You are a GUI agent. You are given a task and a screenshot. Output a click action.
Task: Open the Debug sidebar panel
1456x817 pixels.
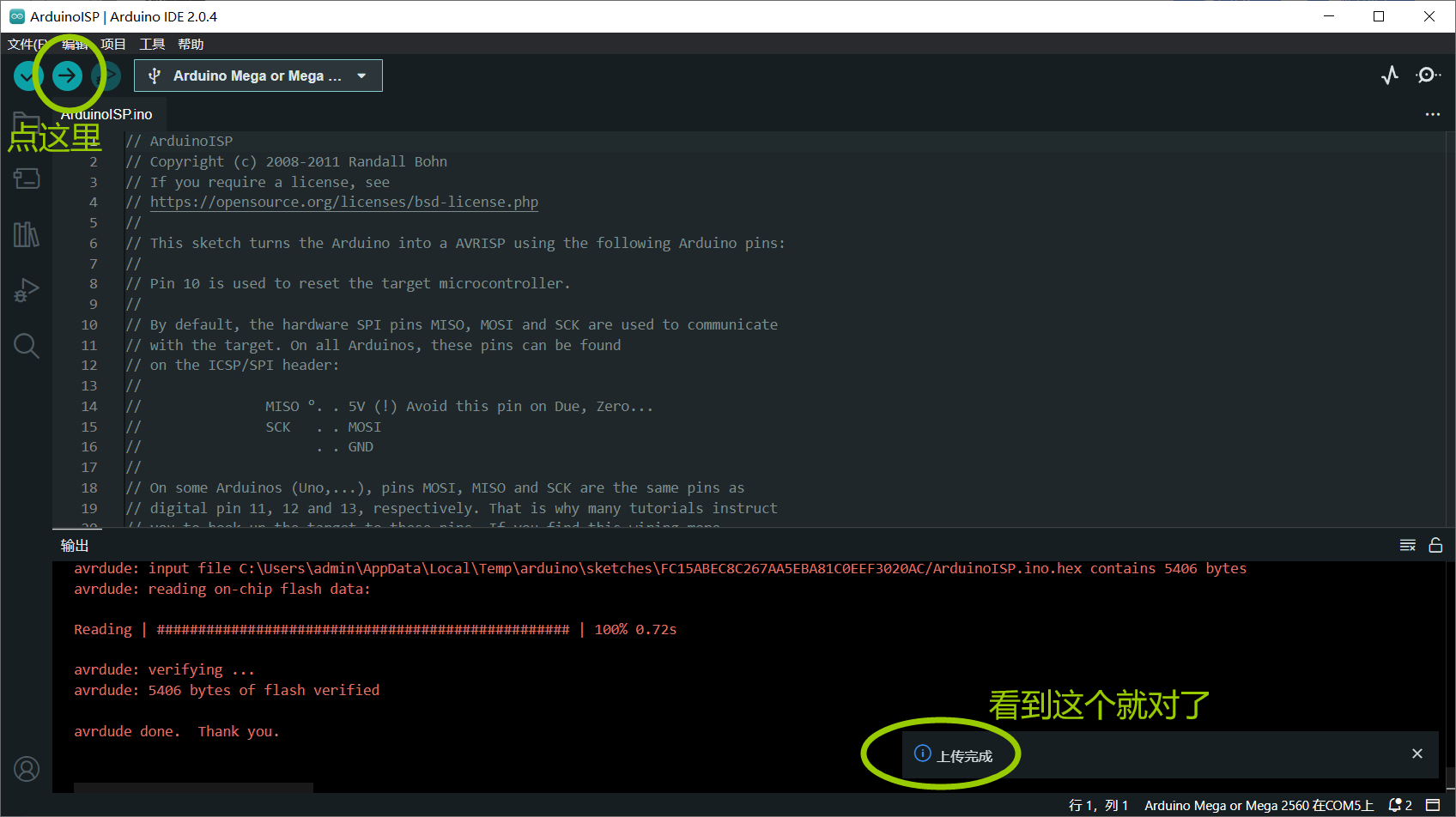pyautogui.click(x=27, y=290)
